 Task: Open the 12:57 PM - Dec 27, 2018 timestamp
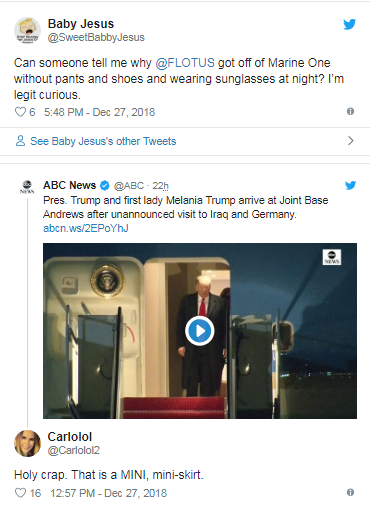pyautogui.click(x=108, y=493)
